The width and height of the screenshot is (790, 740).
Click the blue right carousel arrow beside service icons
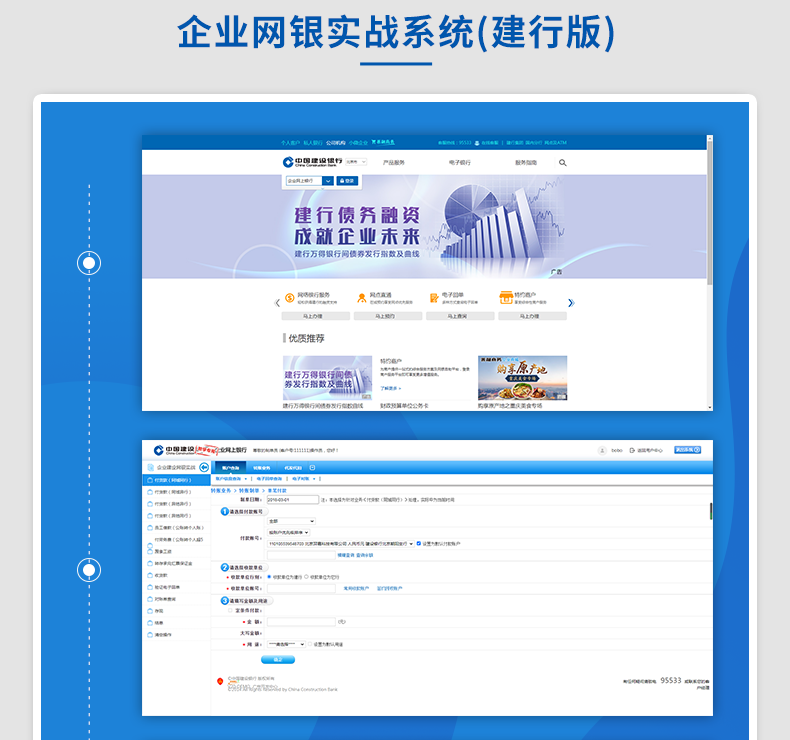tap(571, 303)
